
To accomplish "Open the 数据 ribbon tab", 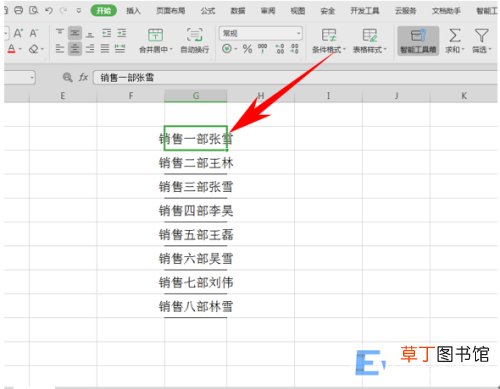I will (x=238, y=11).
